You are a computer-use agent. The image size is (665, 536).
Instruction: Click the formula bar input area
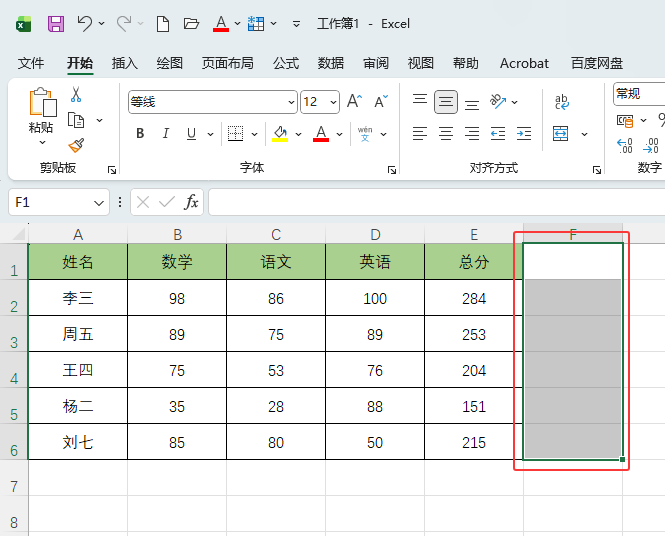tap(437, 202)
